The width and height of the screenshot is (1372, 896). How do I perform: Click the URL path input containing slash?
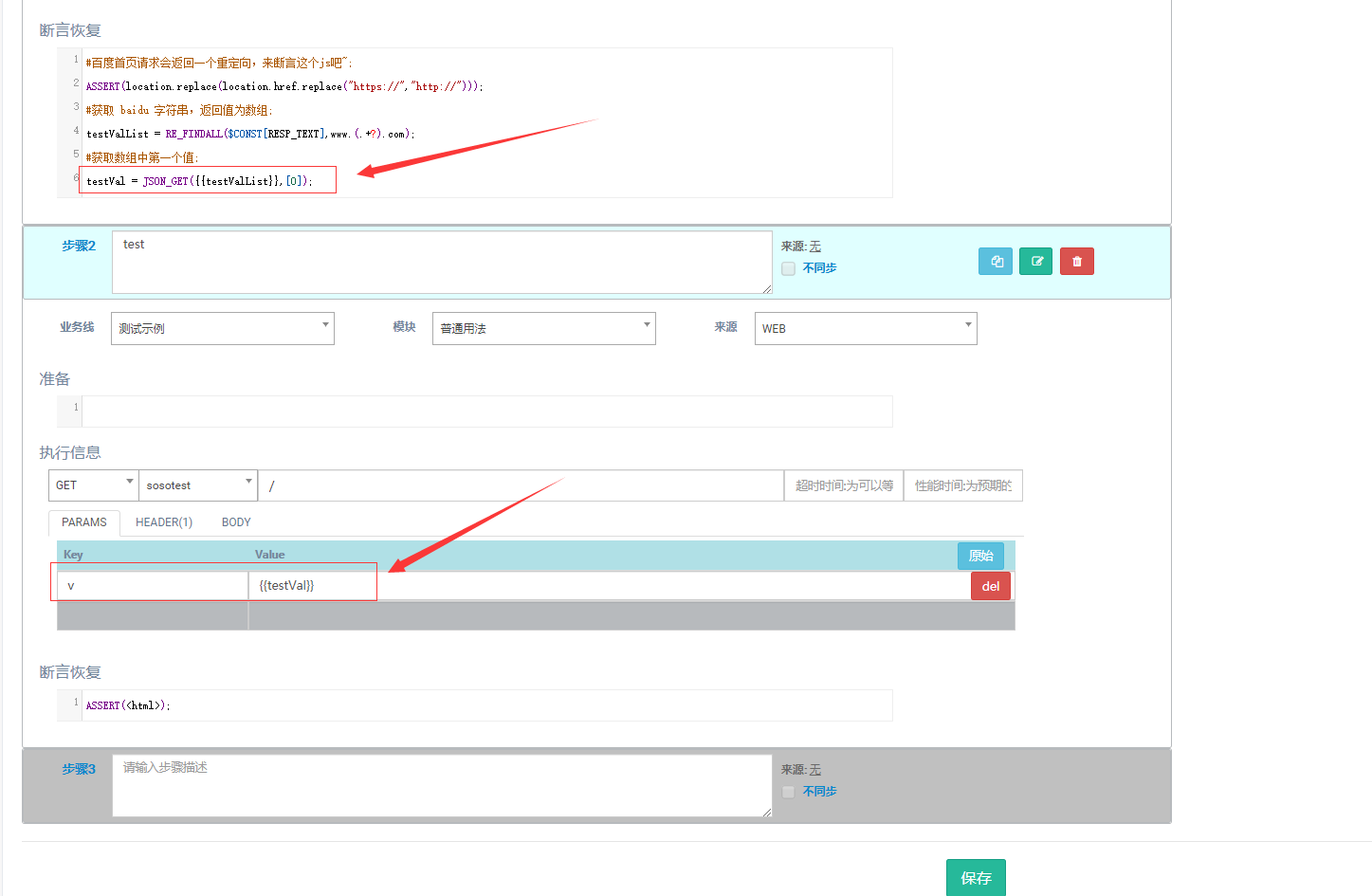point(521,485)
